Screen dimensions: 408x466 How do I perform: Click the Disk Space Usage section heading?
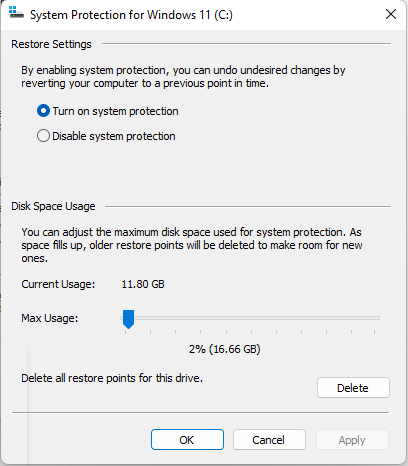[x=53, y=206]
